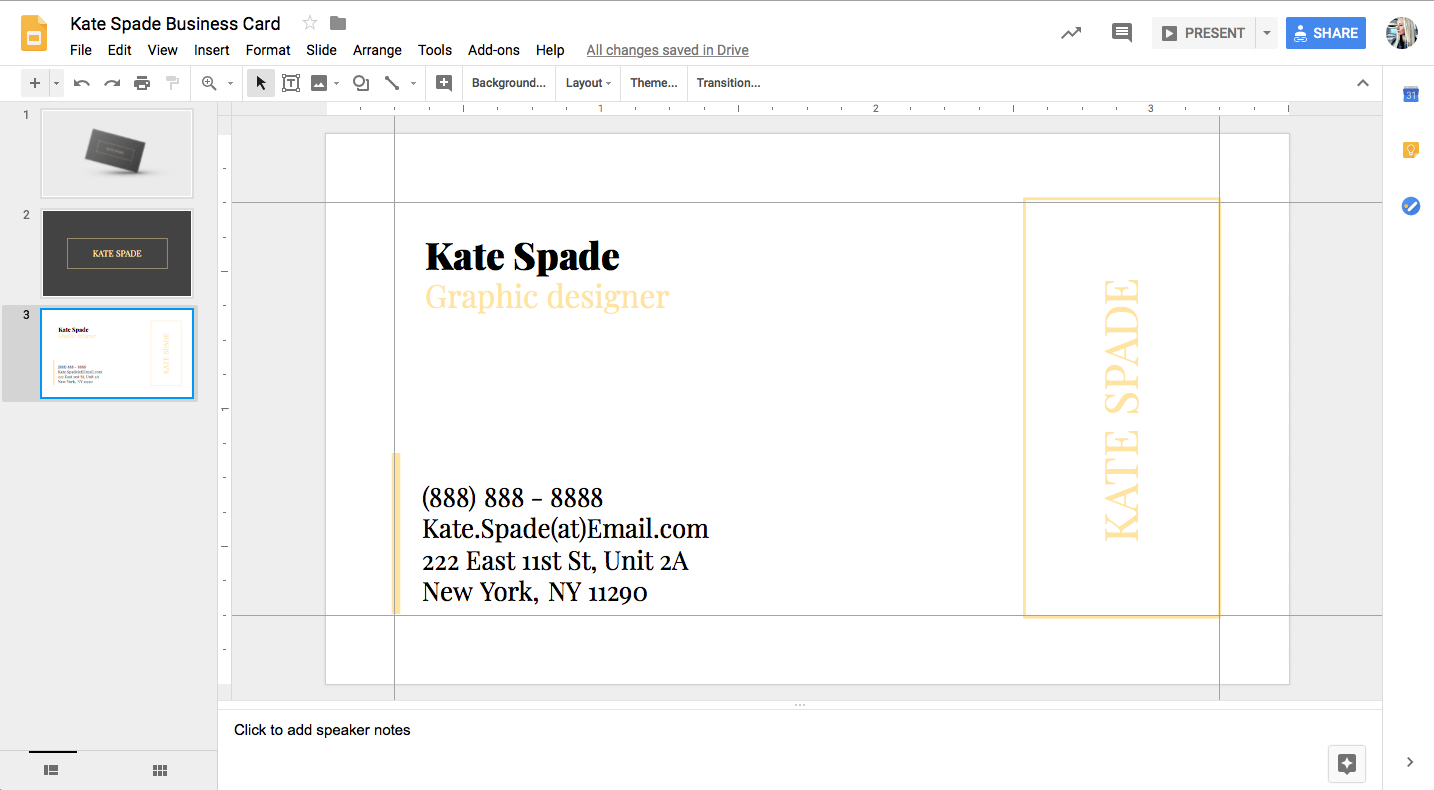Open the Format menu
This screenshot has height=790, width=1434.
(268, 50)
